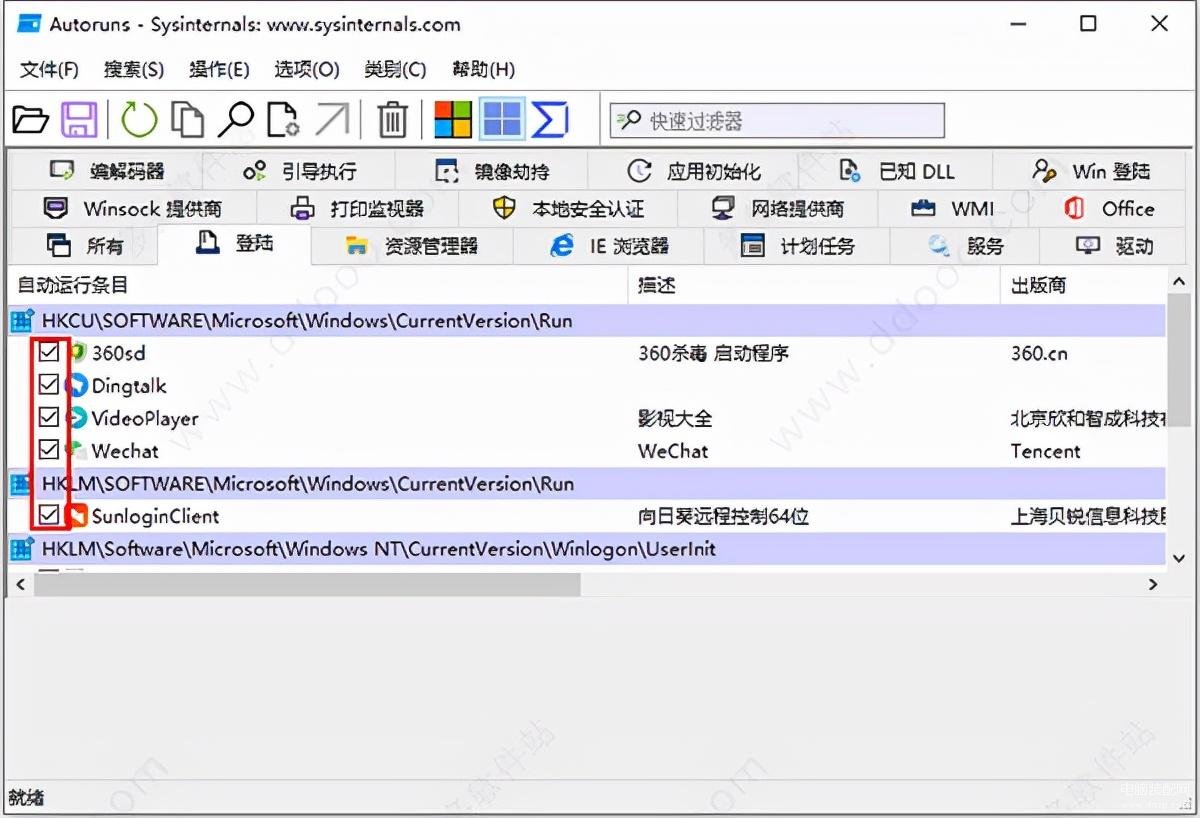Click the horizontal scrollbar right arrow
The width and height of the screenshot is (1200, 818).
click(1153, 584)
